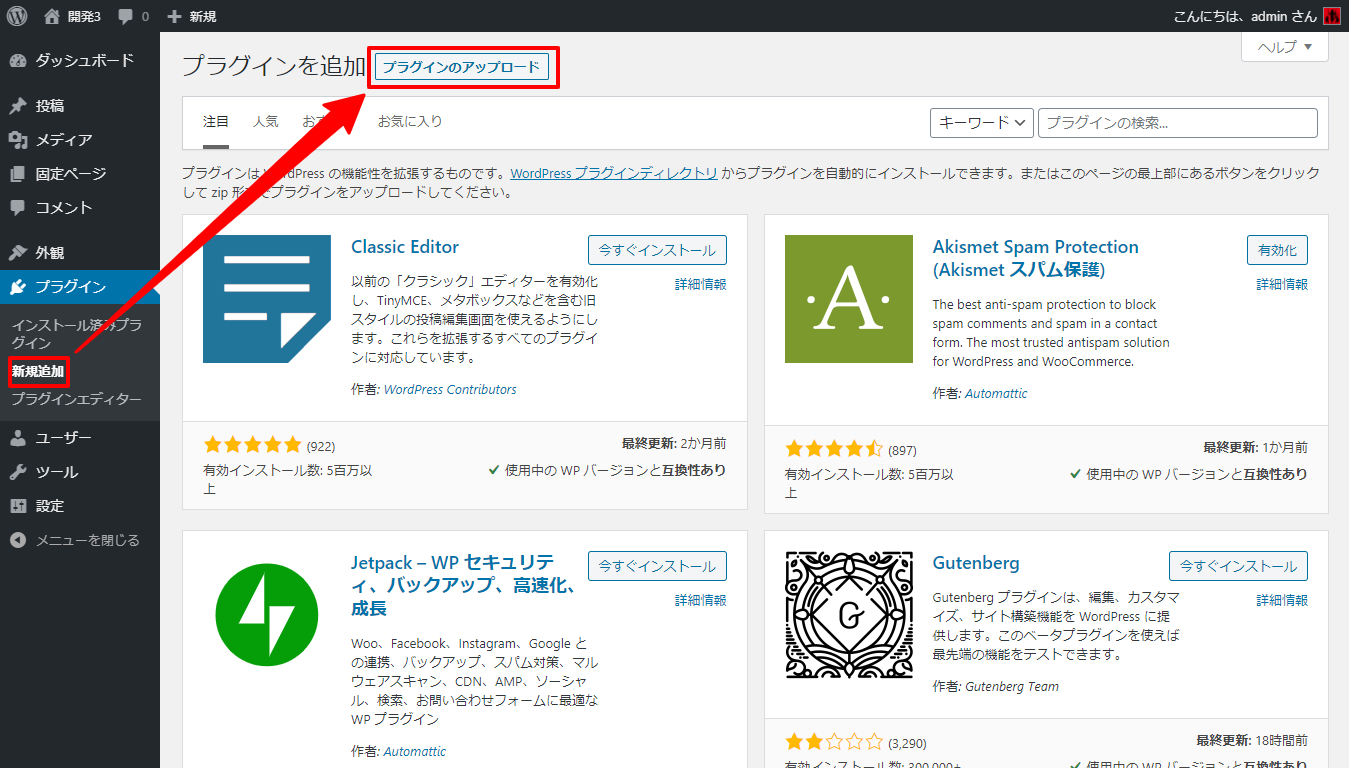Click the Jetpack plugin logo

click(267, 615)
